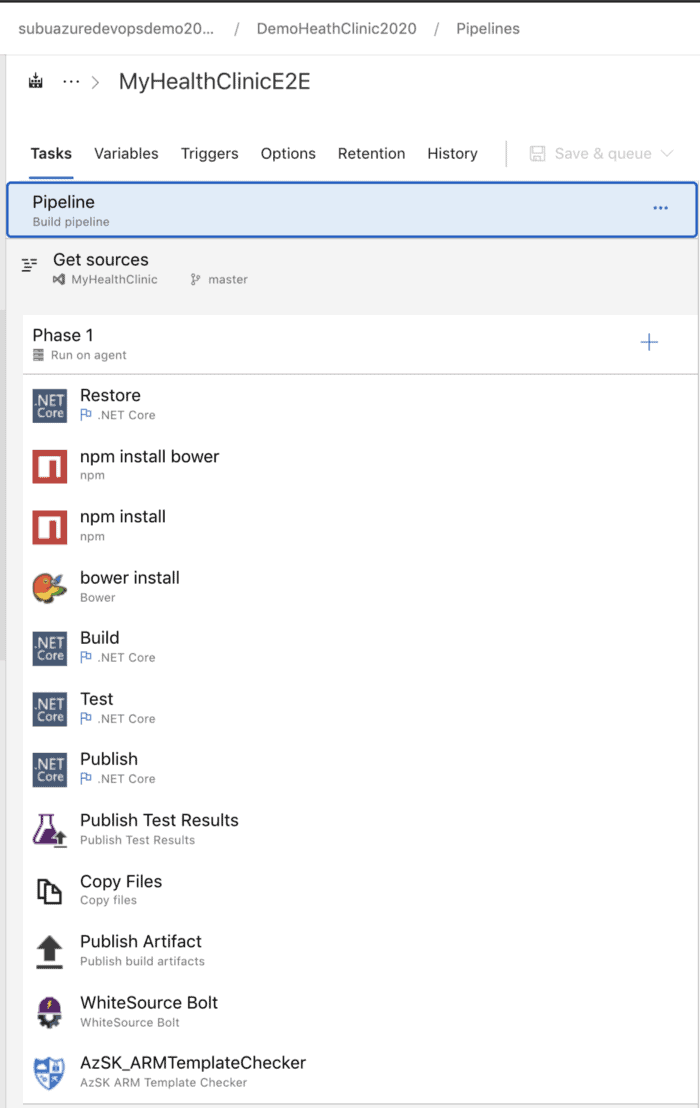Viewport: 700px width, 1108px height.
Task: Add a task to Phase 1 with plus
Action: [649, 343]
